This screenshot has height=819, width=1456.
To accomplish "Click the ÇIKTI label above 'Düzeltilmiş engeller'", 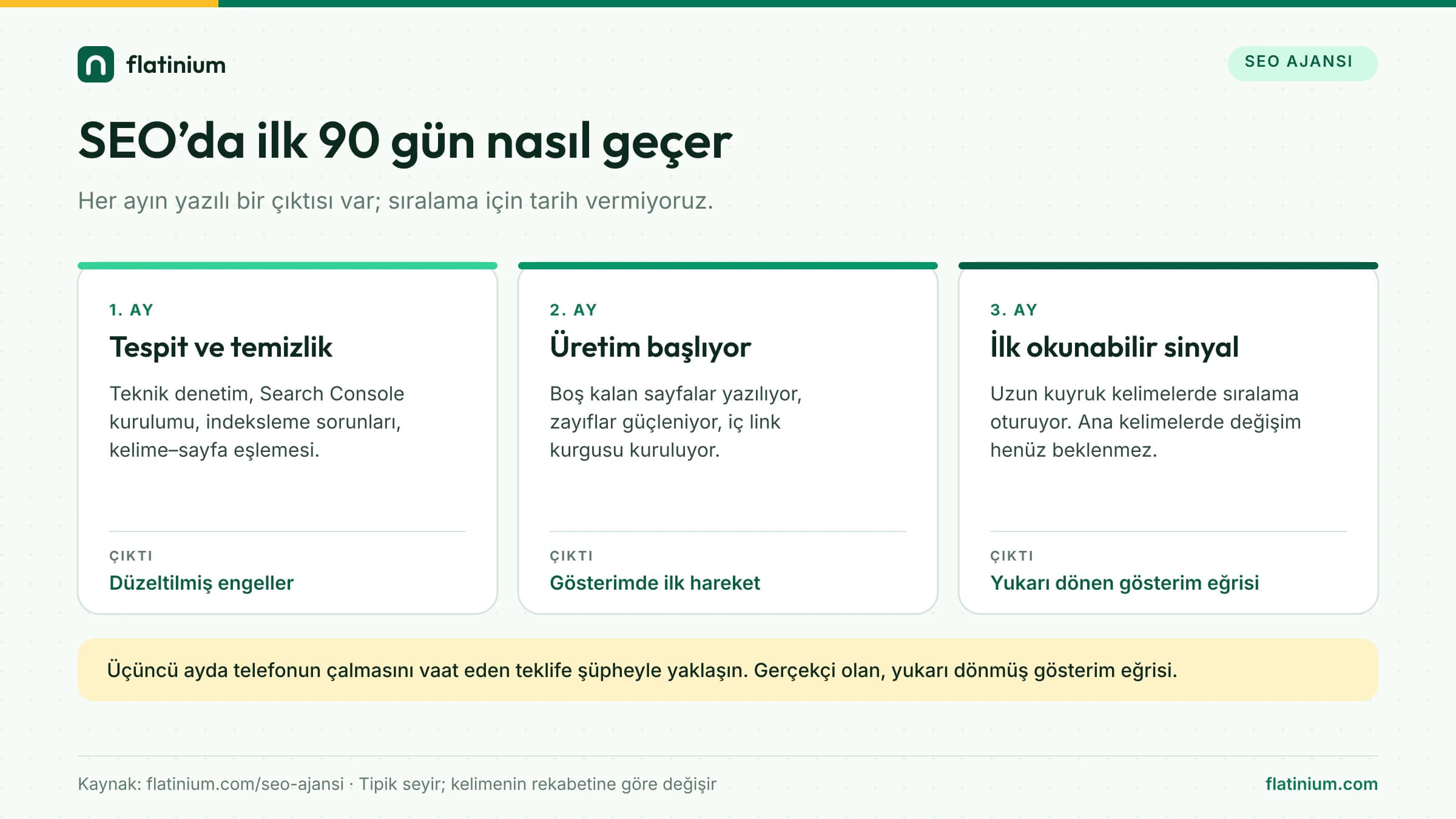I will pyautogui.click(x=131, y=556).
